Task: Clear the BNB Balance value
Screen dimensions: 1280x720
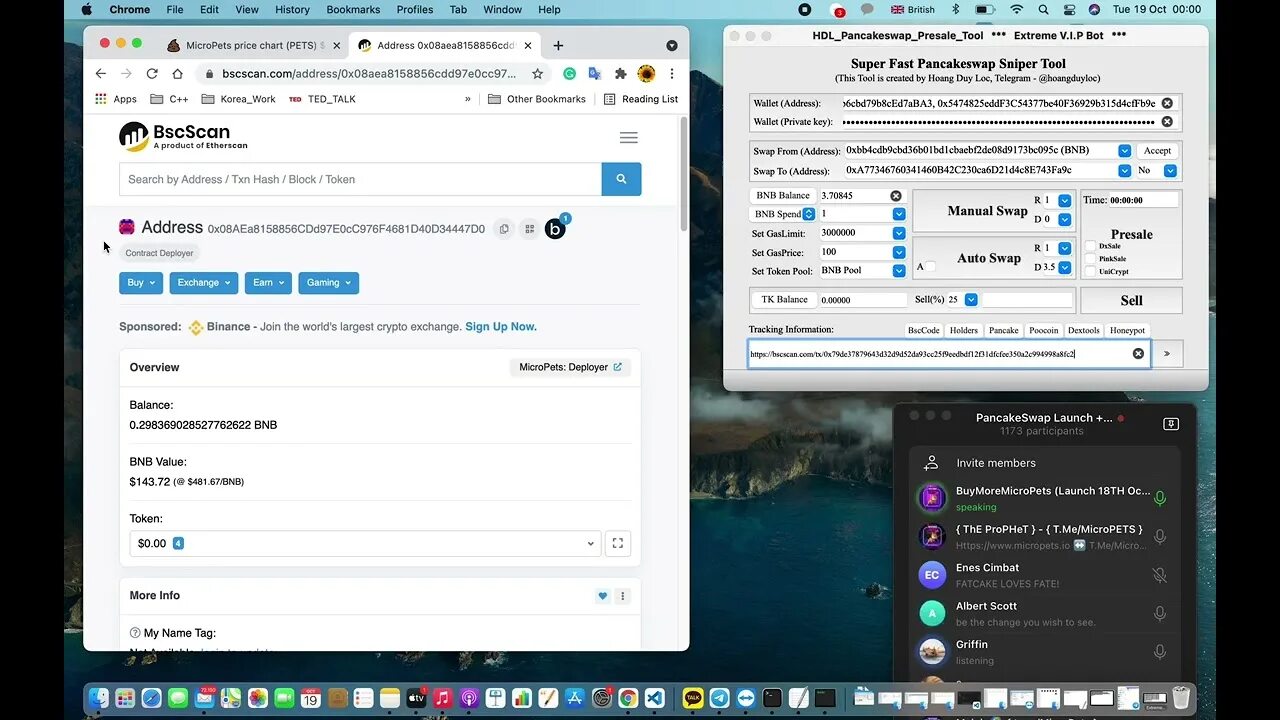Action: click(896, 196)
